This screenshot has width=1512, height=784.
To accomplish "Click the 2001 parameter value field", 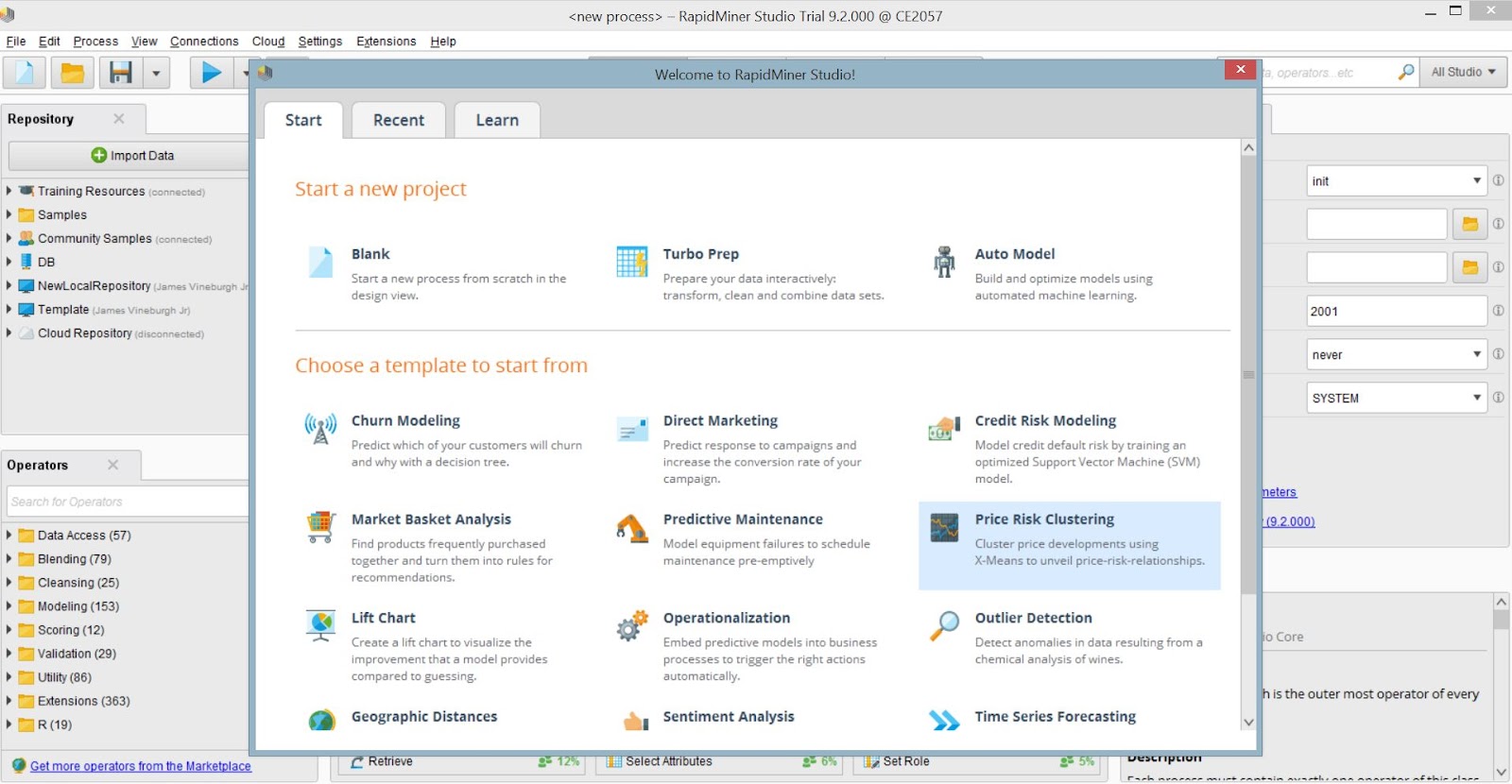I will tap(1397, 311).
